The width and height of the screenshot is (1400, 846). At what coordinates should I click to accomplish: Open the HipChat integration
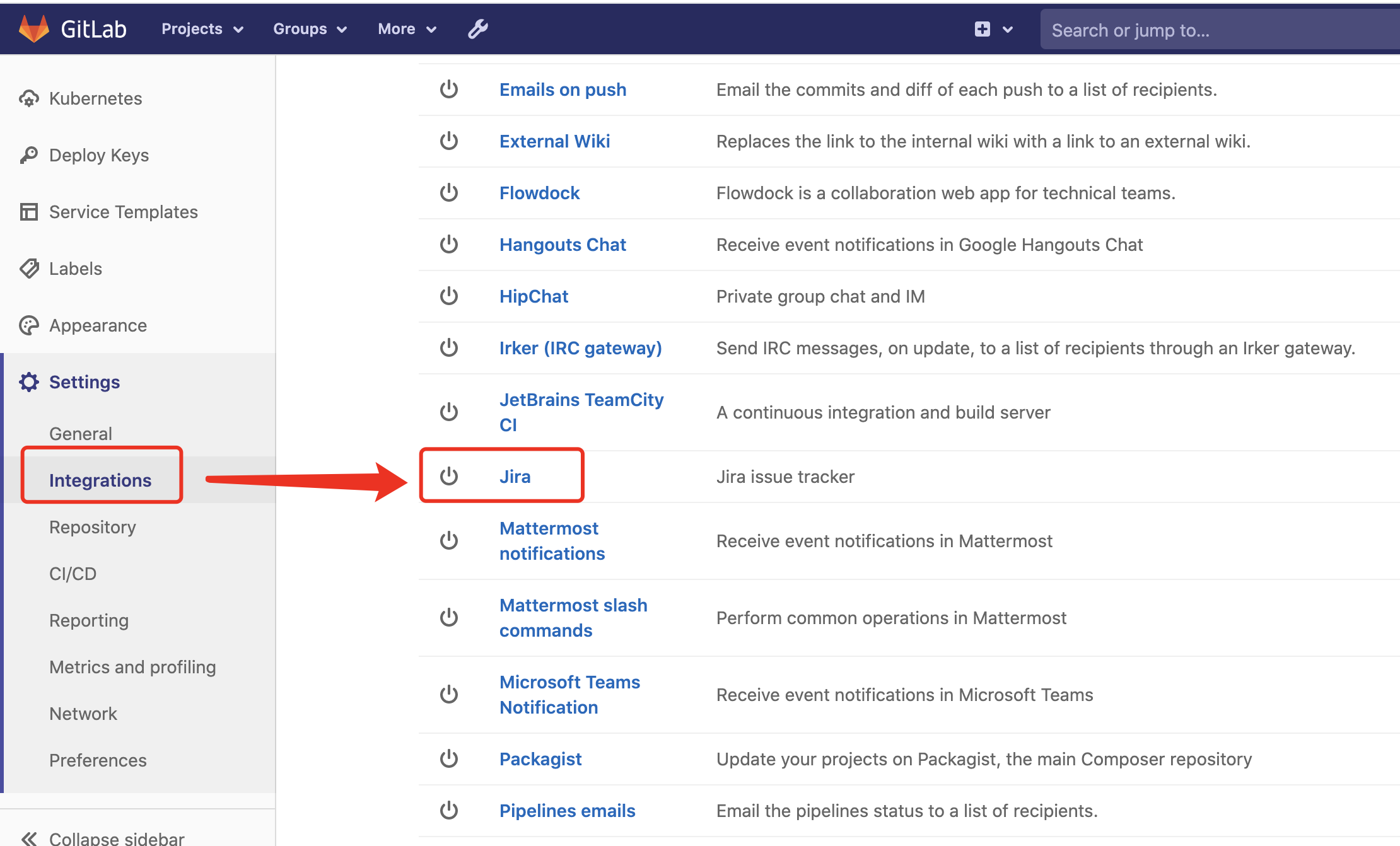coord(534,296)
